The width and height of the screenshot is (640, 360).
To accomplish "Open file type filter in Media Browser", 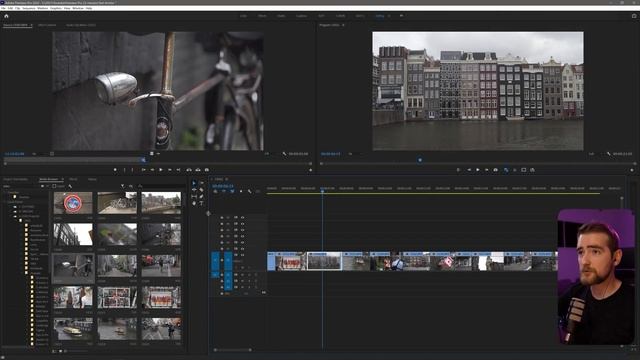I will [122, 186].
